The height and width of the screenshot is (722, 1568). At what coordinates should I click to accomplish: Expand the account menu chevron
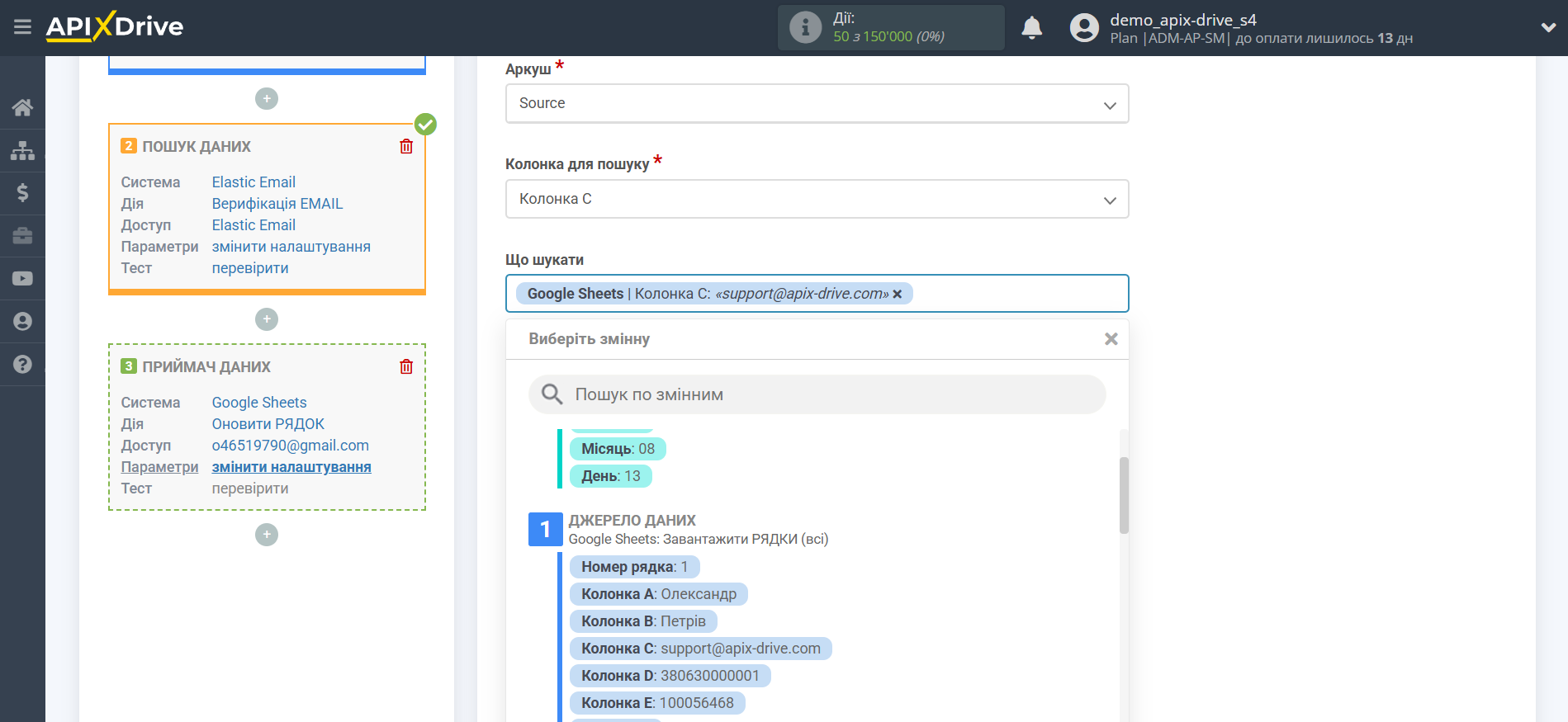(x=1548, y=28)
